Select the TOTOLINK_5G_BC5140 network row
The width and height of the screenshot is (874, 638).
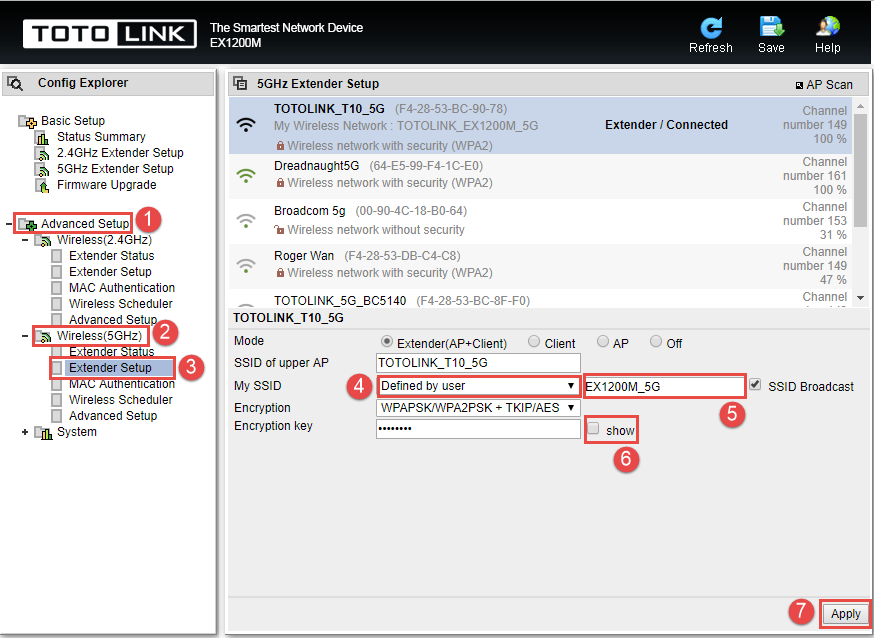click(540, 299)
